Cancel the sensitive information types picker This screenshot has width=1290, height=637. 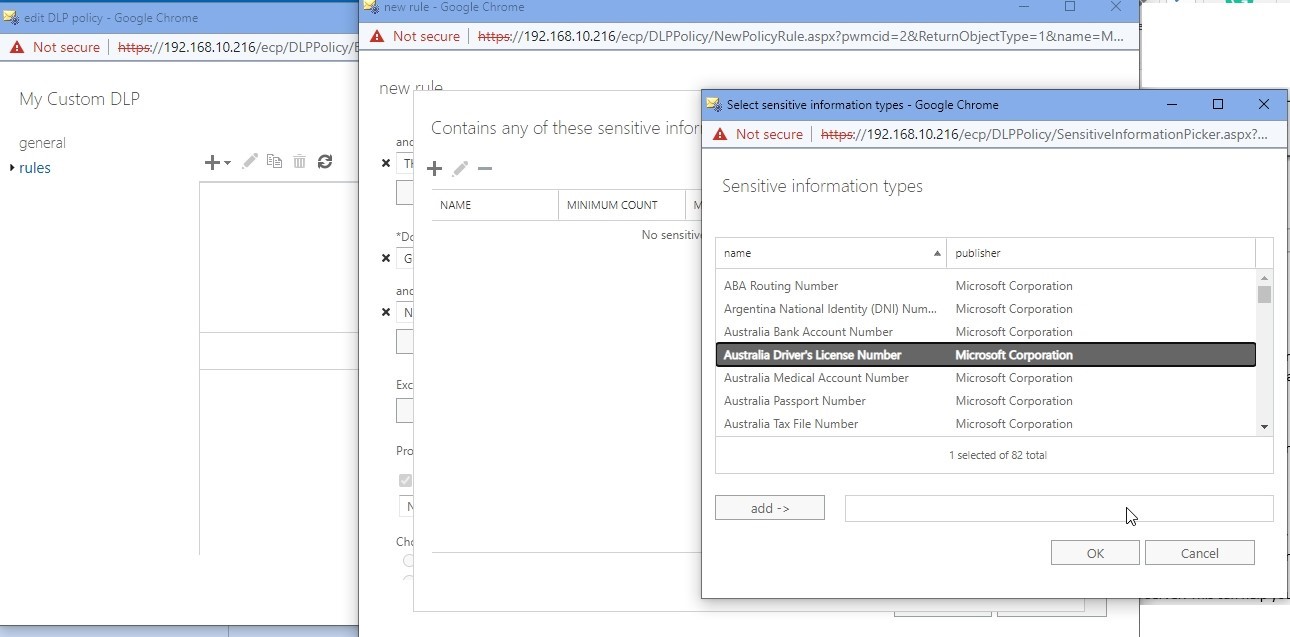coord(1199,553)
